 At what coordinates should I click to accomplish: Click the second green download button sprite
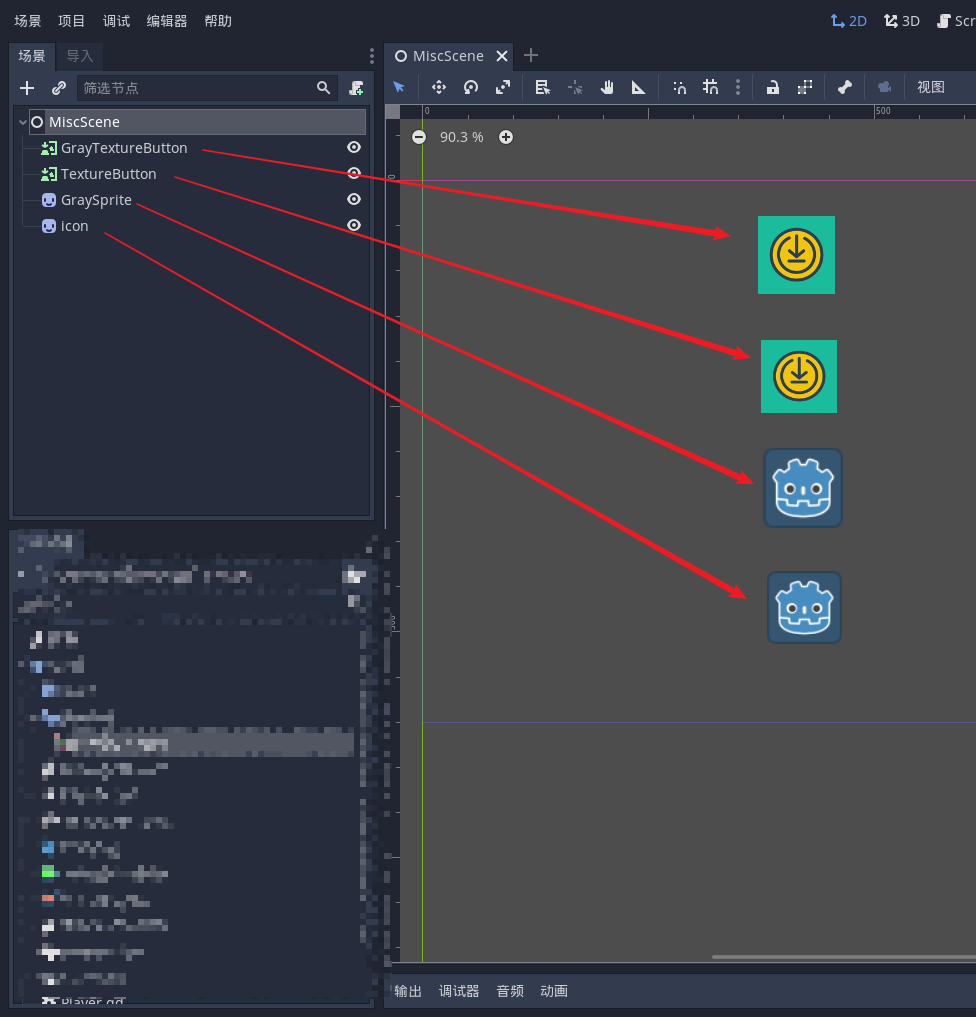pyautogui.click(x=799, y=376)
